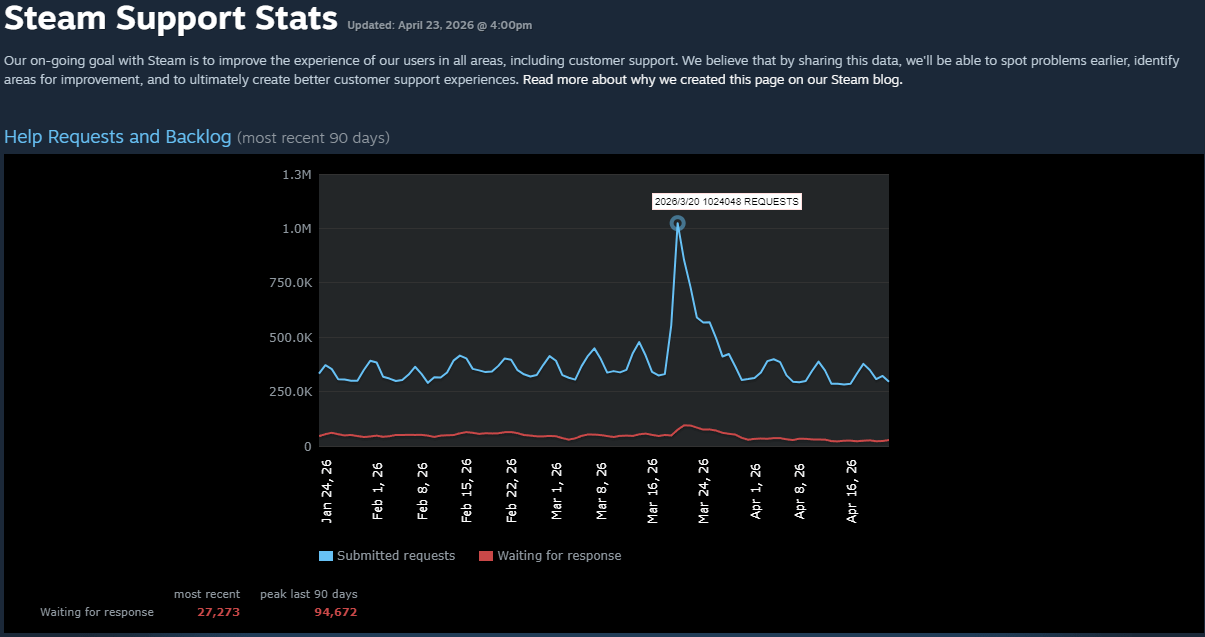Click the 1024048 REQUESTS tooltip box
Image resolution: width=1205 pixels, height=637 pixels.
pos(726,201)
